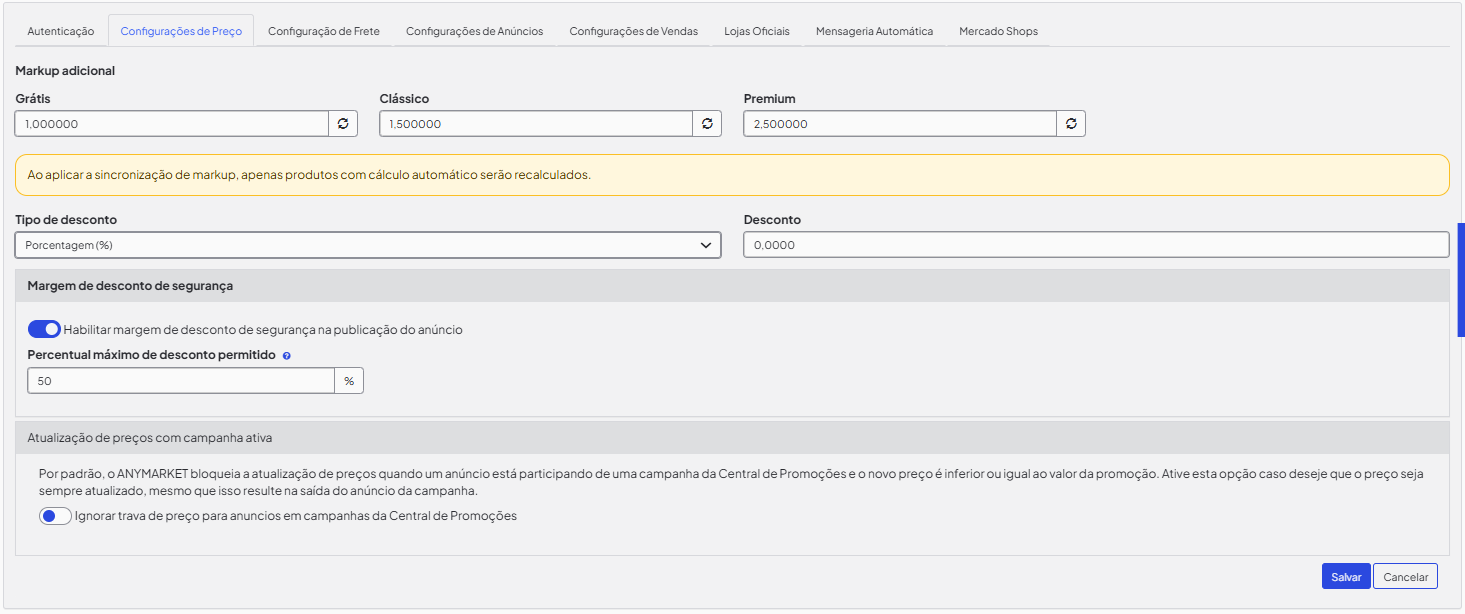
Task: Open help for Percentual máximo de desconto
Action: pyautogui.click(x=287, y=356)
